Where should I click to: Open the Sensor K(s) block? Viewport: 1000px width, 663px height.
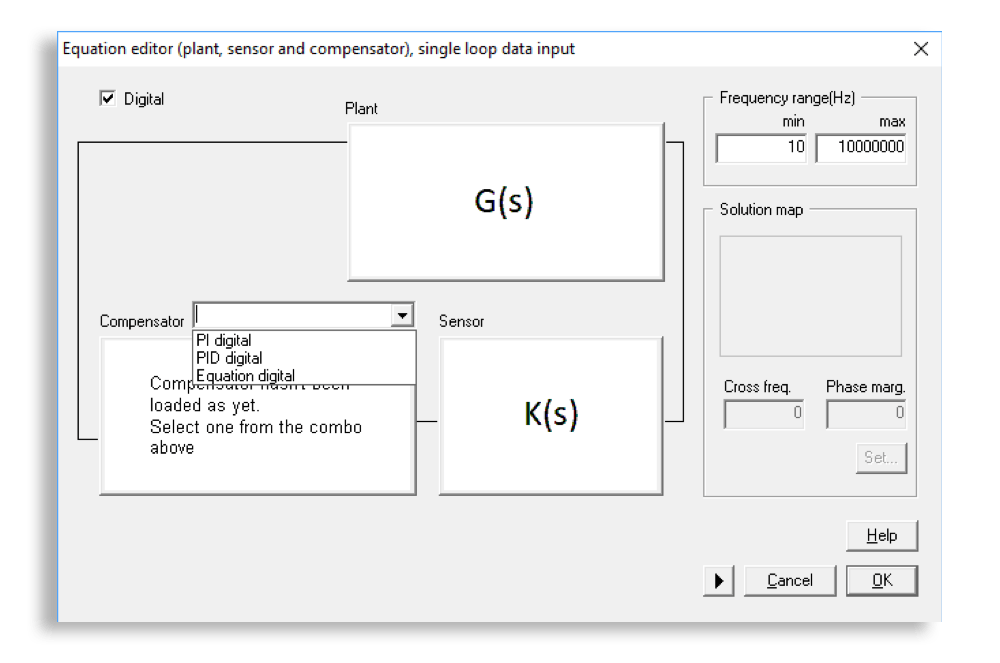tap(551, 415)
